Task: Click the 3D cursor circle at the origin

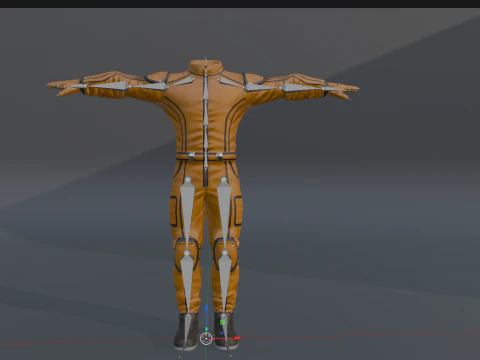Action: click(x=206, y=339)
